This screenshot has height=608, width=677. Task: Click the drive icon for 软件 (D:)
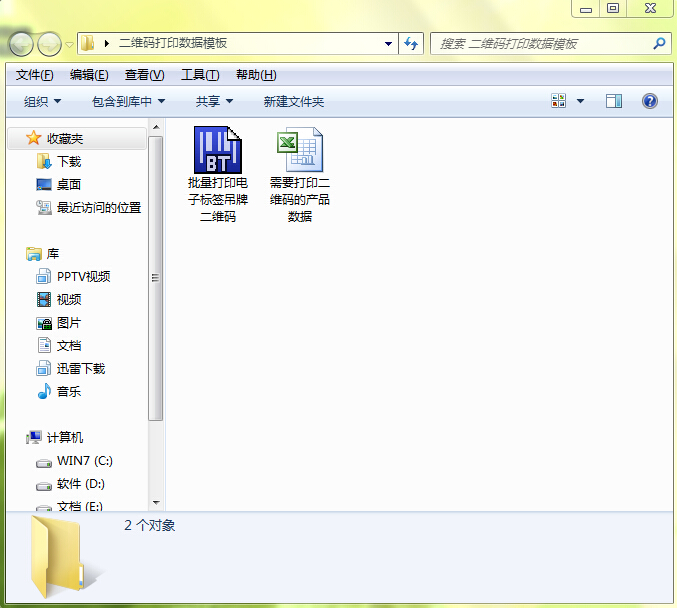44,486
